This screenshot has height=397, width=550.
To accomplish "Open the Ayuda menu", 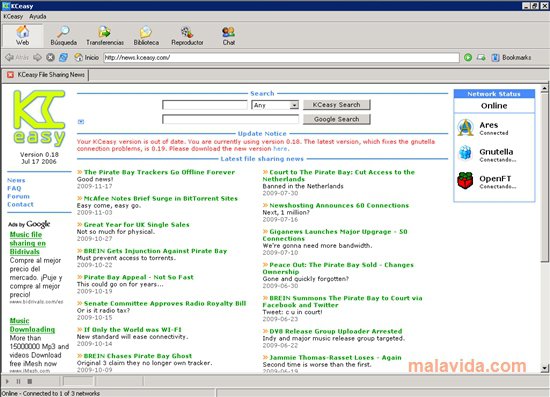I will pos(38,16).
